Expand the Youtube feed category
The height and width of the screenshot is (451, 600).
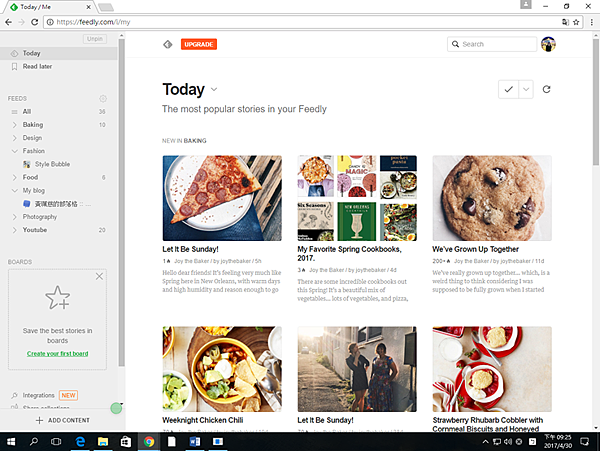[x=15, y=230]
